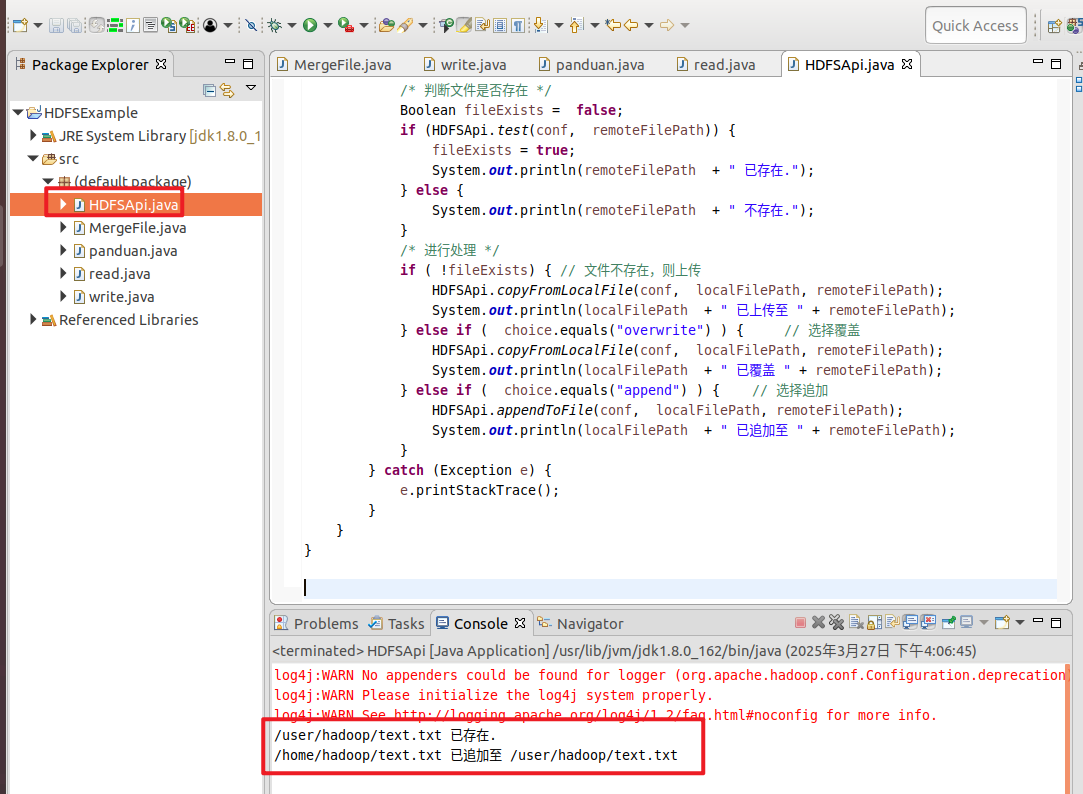Toggle Mark Occurrences highlighter button

[465, 25]
